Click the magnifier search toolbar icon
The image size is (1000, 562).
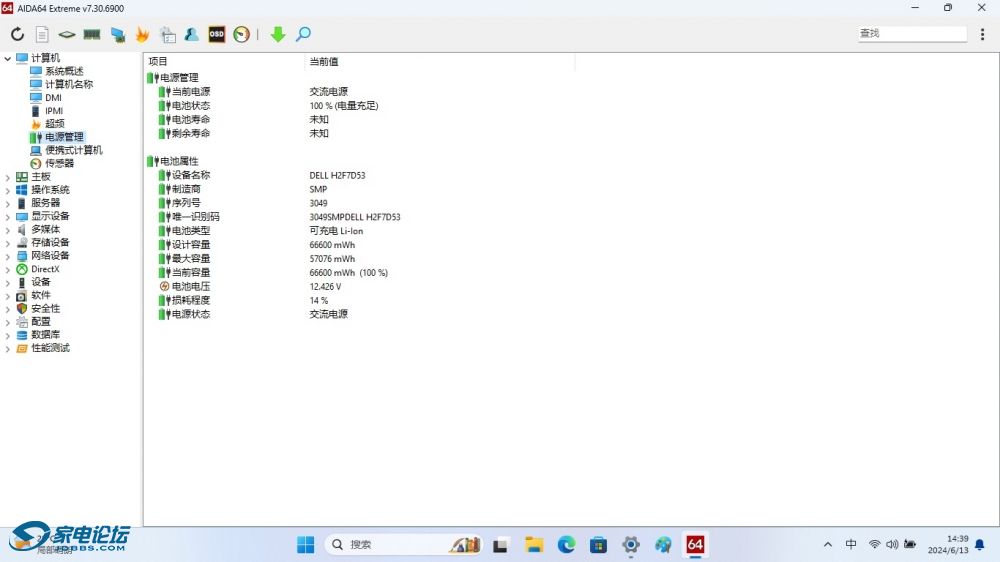pos(304,34)
